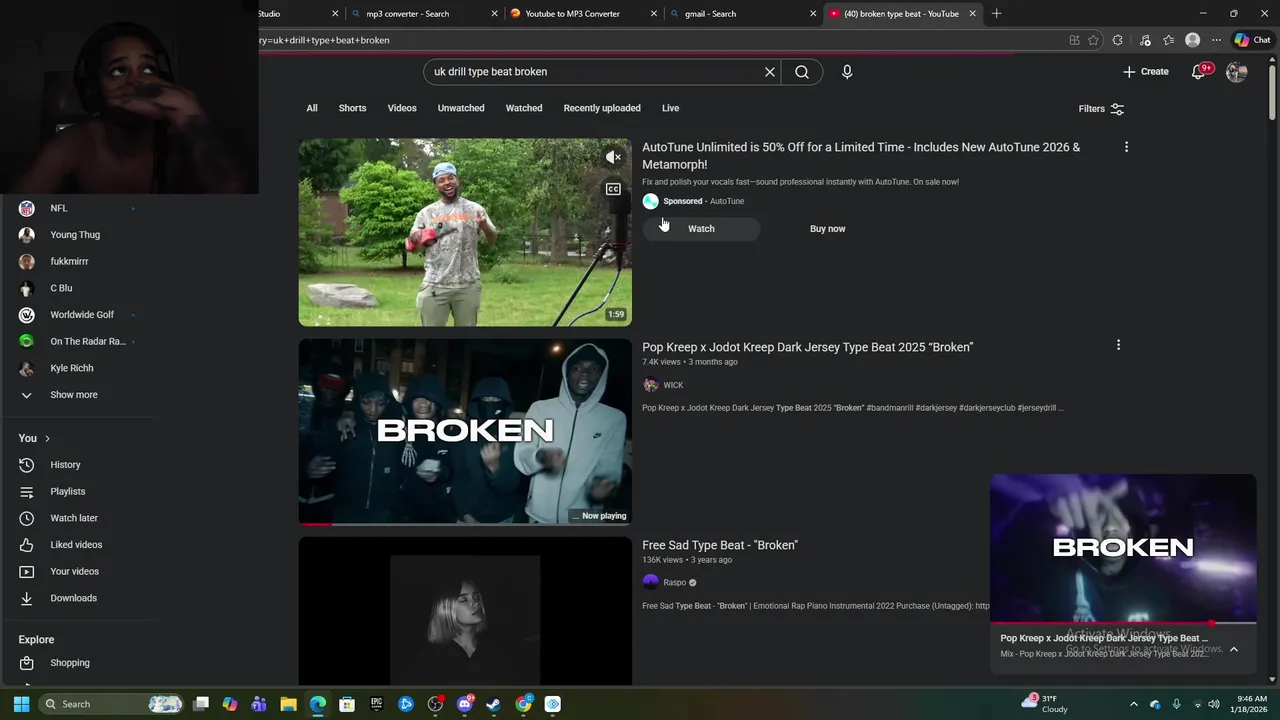1280x720 pixels.
Task: Expand the You section chevron
Action: (47, 439)
